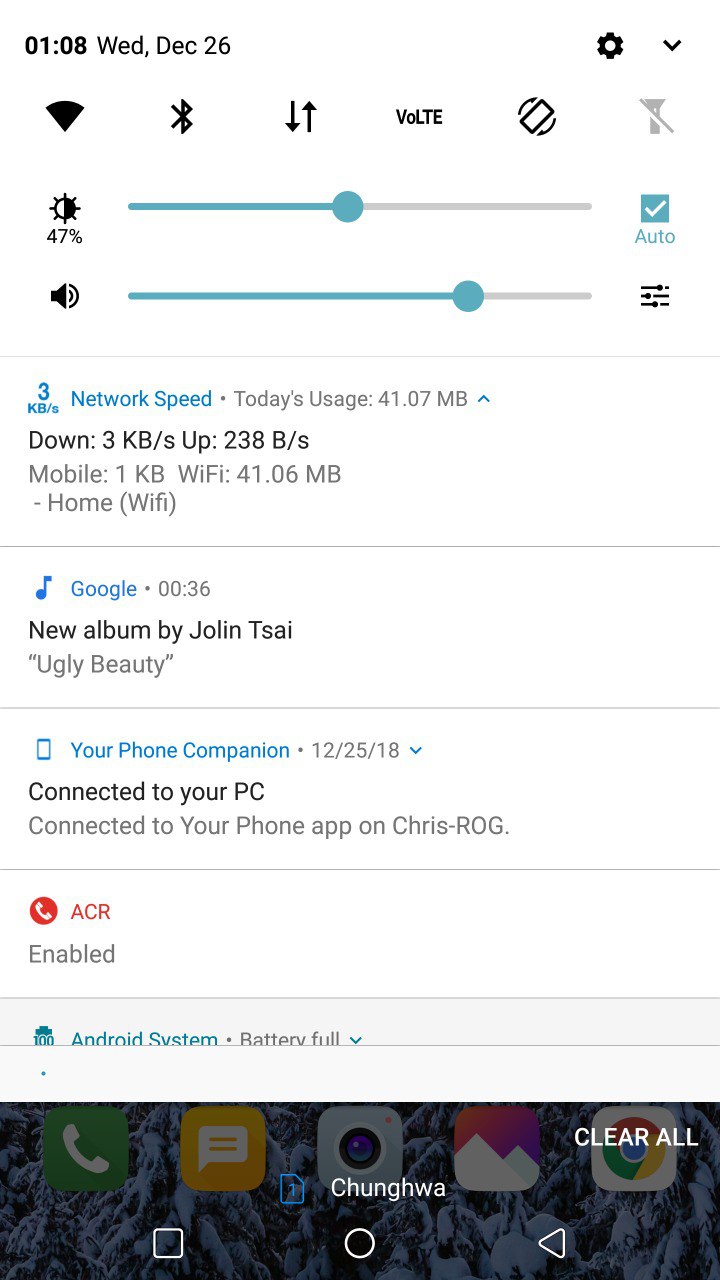Tap the Recent apps square button

(168, 1243)
